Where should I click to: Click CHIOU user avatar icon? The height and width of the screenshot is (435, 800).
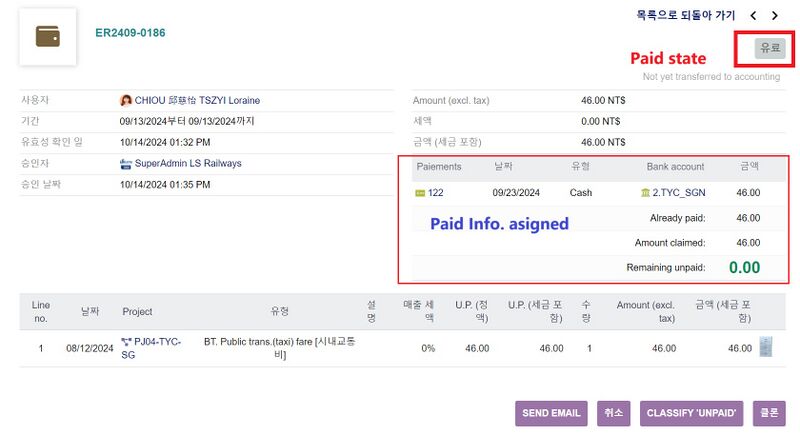(126, 101)
